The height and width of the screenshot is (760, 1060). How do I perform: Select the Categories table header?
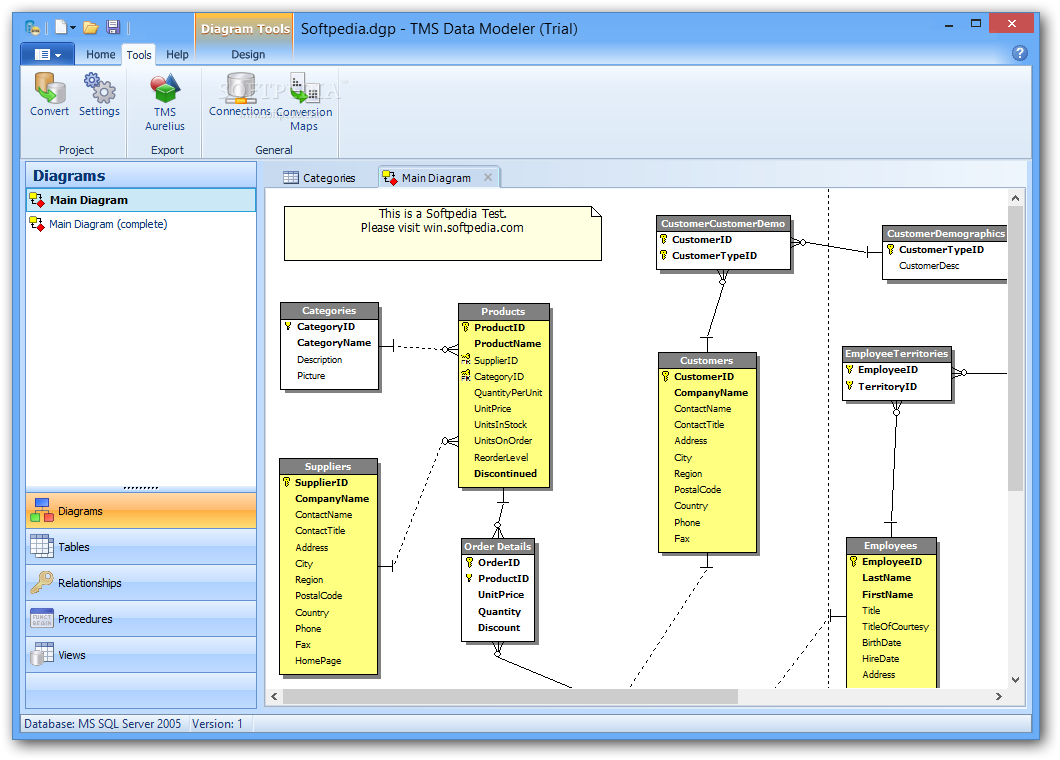click(329, 310)
